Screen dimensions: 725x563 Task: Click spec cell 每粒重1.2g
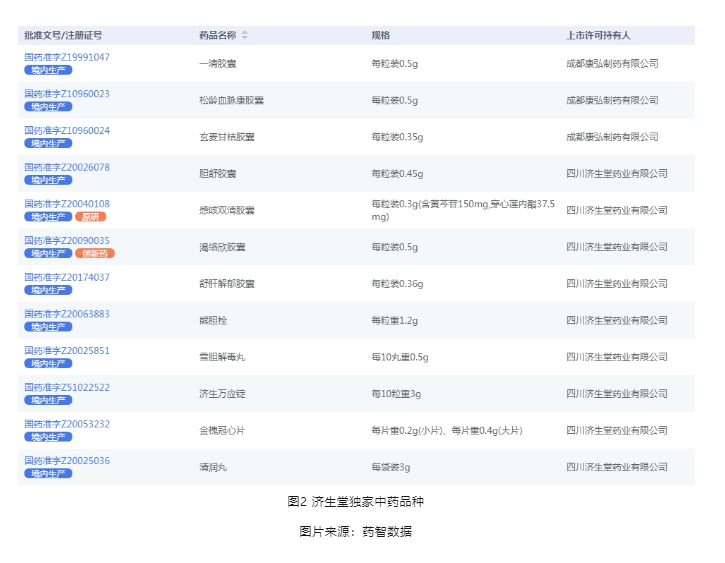pyautogui.click(x=395, y=320)
